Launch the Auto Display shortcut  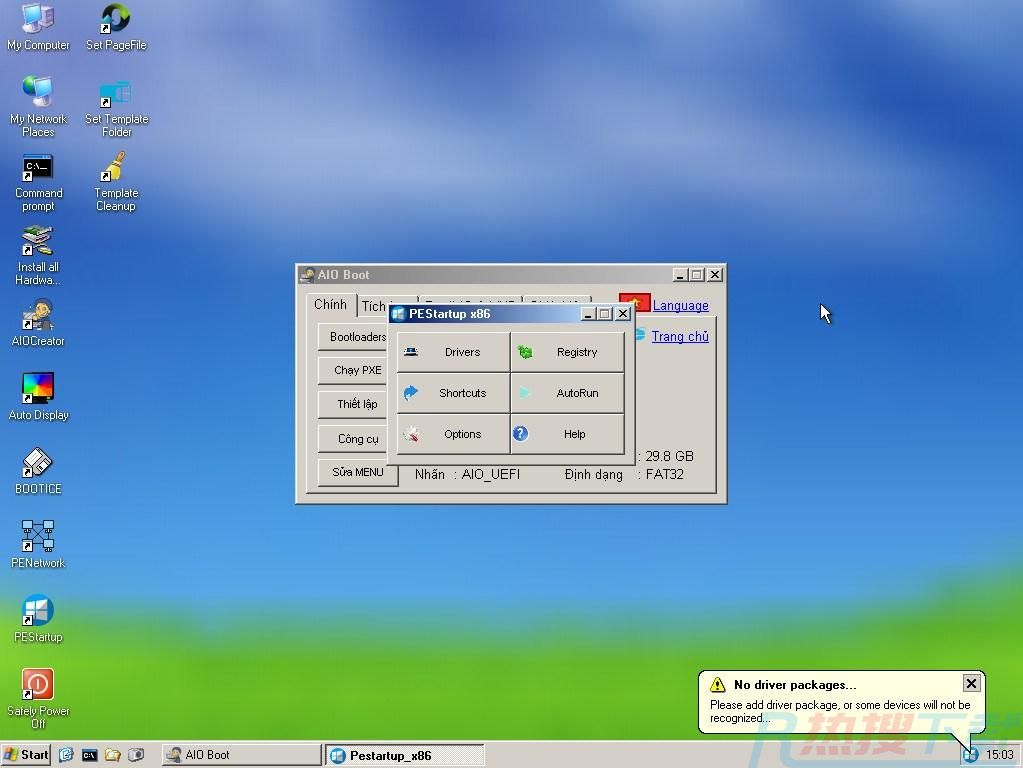[x=38, y=397]
